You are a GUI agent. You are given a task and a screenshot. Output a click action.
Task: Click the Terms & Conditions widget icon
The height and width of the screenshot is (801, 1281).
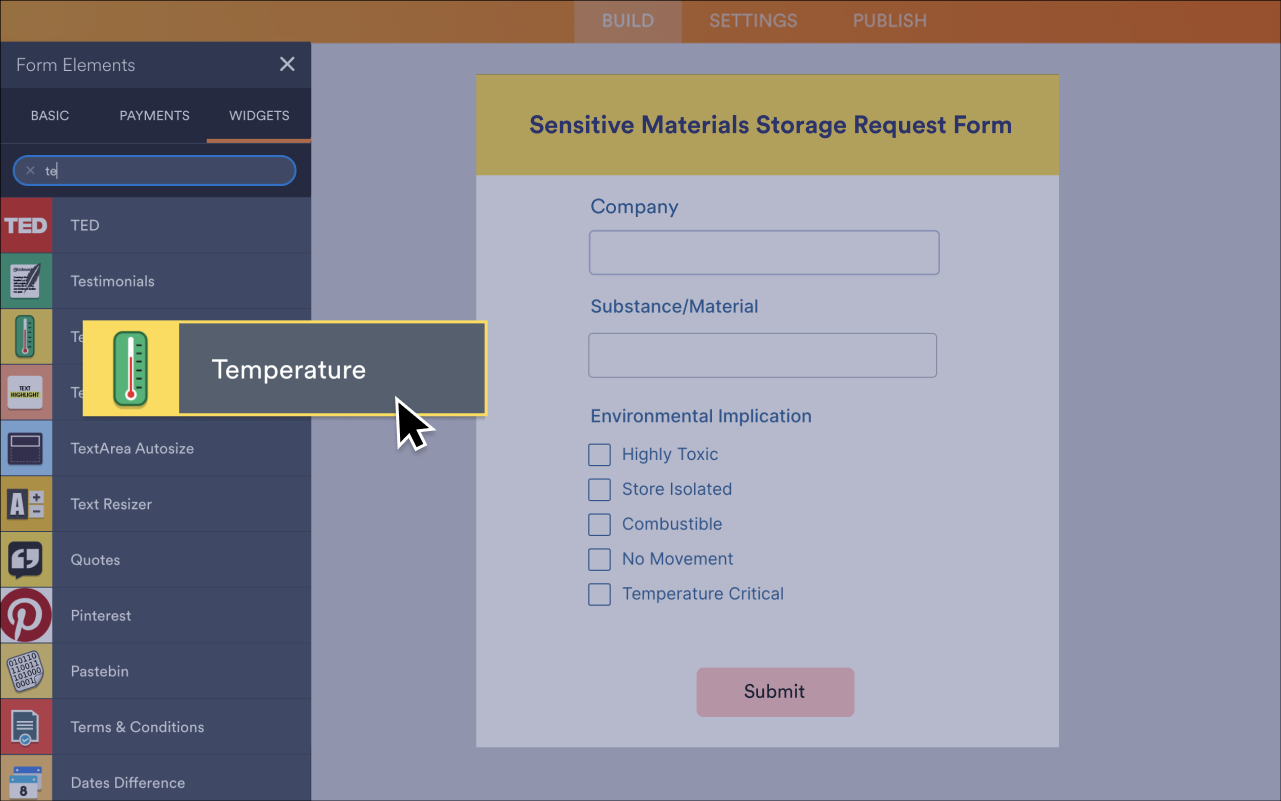point(26,726)
